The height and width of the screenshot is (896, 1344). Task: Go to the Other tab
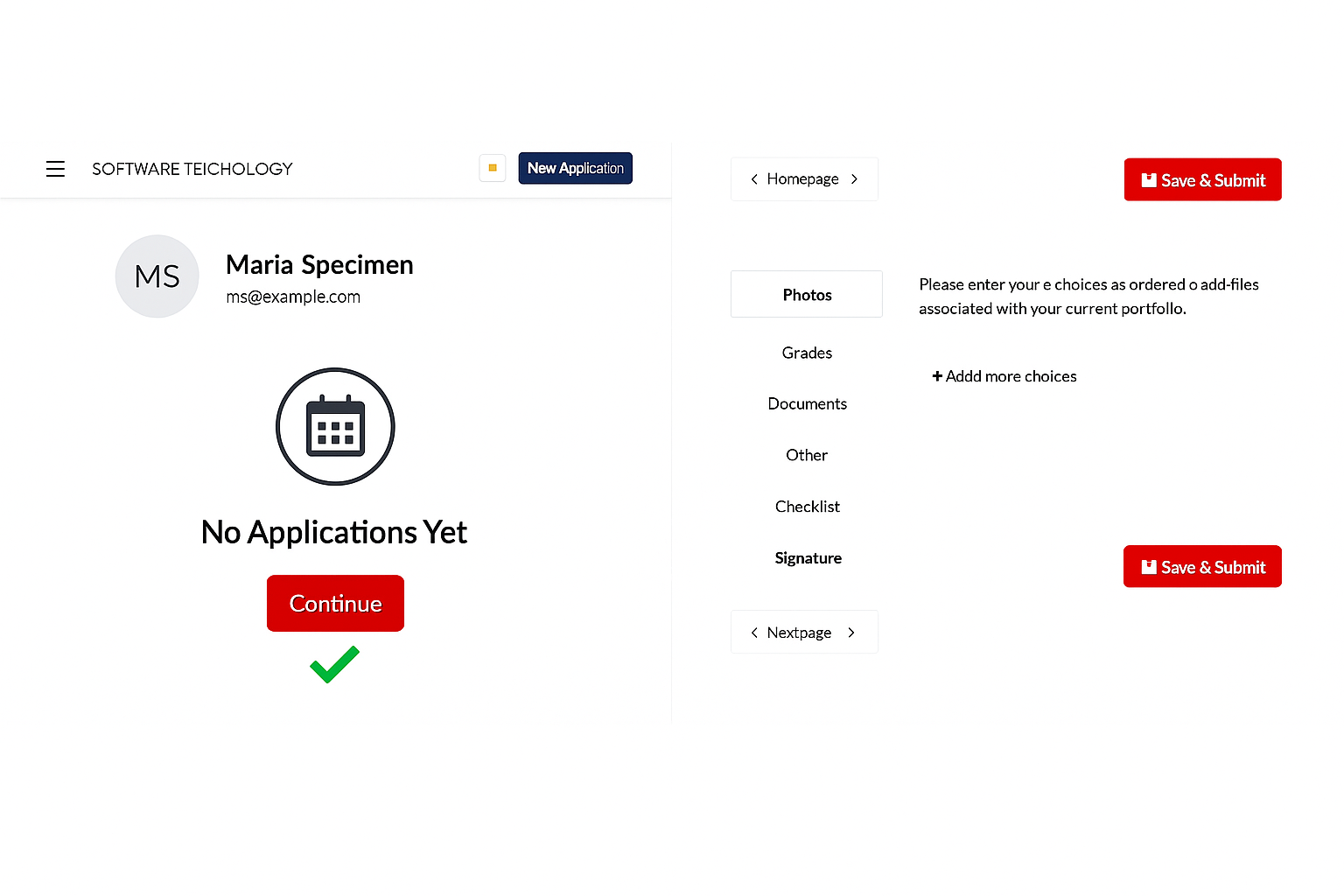(807, 455)
